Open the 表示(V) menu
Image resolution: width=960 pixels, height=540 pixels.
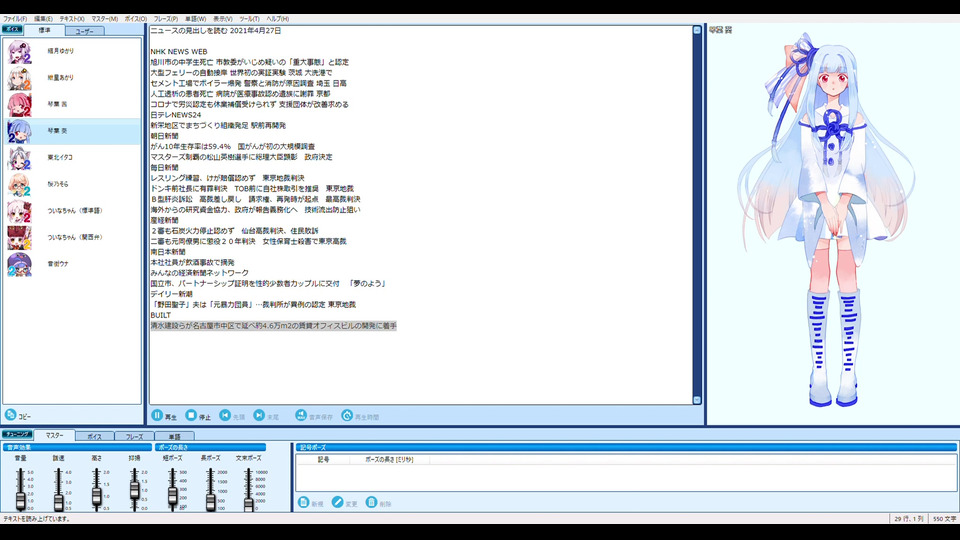pyautogui.click(x=222, y=19)
